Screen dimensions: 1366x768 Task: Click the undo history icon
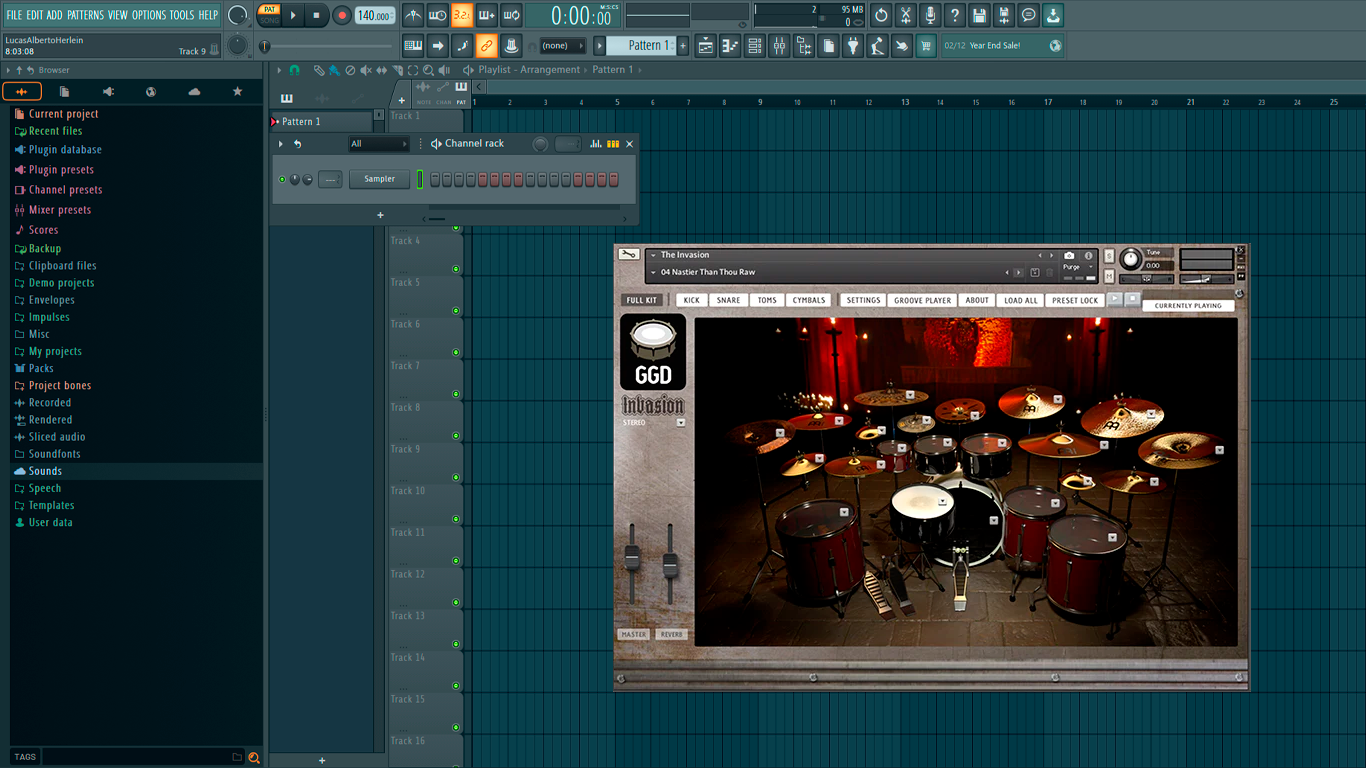coord(881,15)
